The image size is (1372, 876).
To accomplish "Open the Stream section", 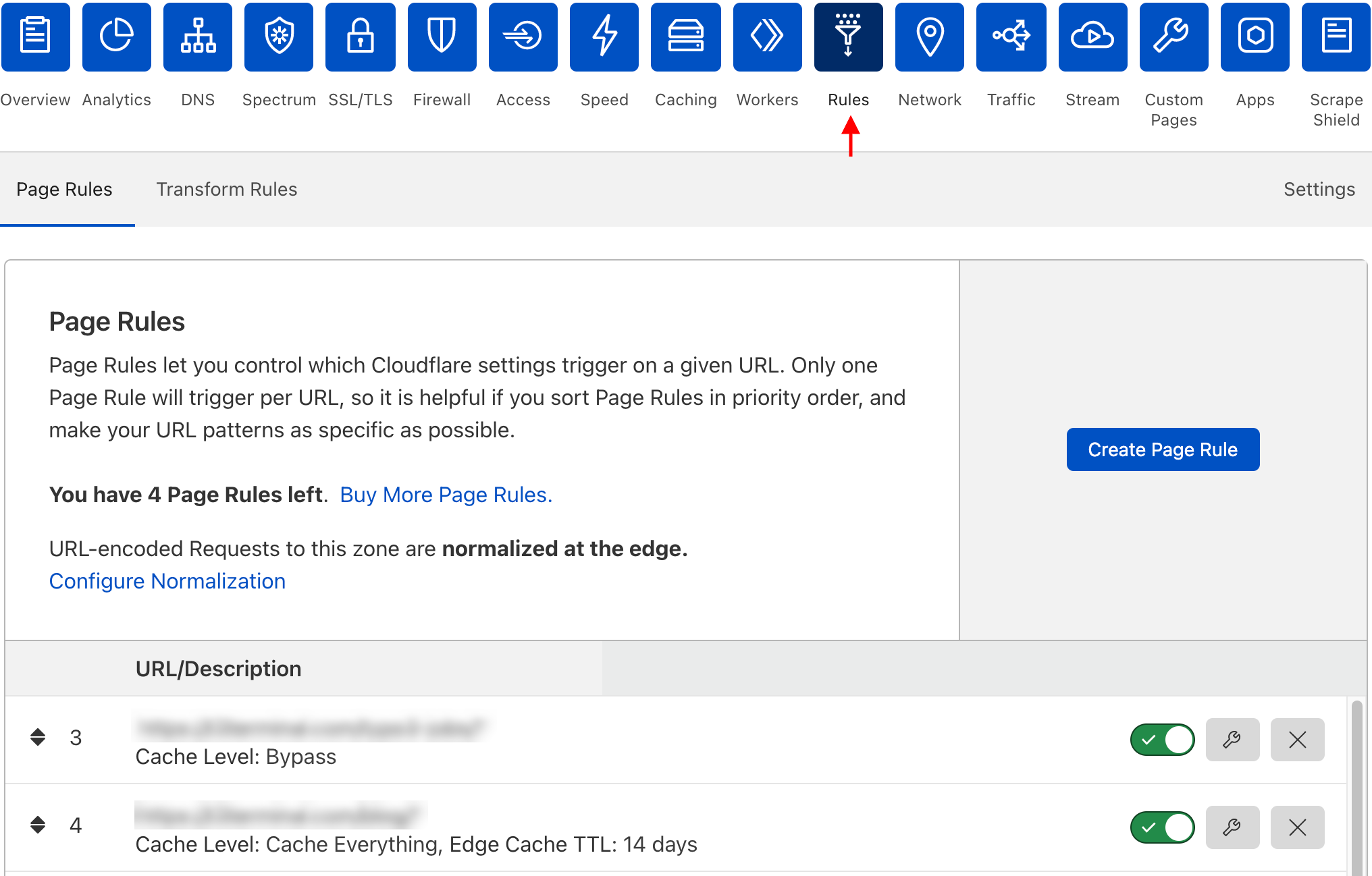I will (1092, 36).
